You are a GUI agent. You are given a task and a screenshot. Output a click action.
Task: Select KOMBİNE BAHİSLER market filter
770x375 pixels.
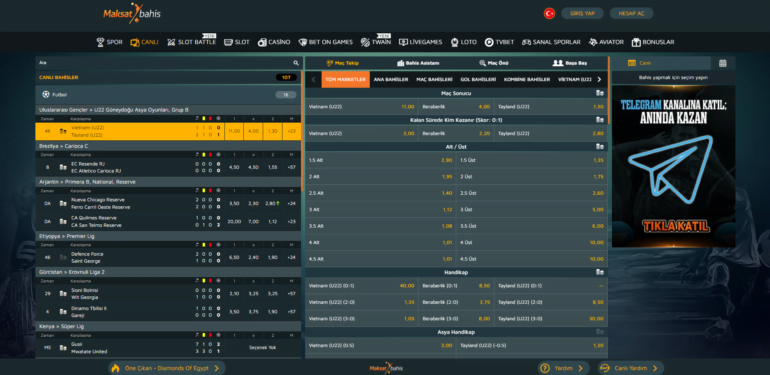527,80
